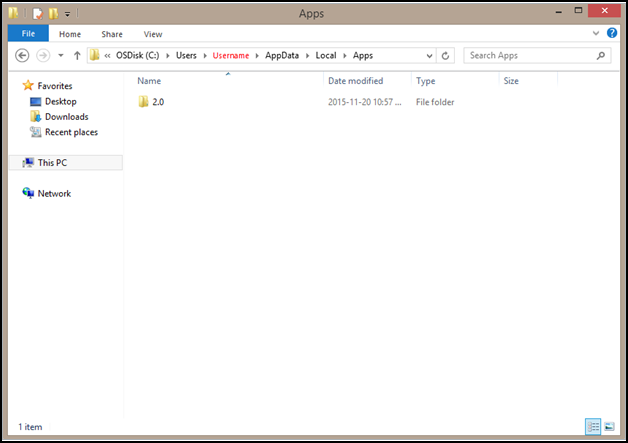Image resolution: width=628 pixels, height=443 pixels.
Task: Sort by Date modified column header
Action: (356, 81)
